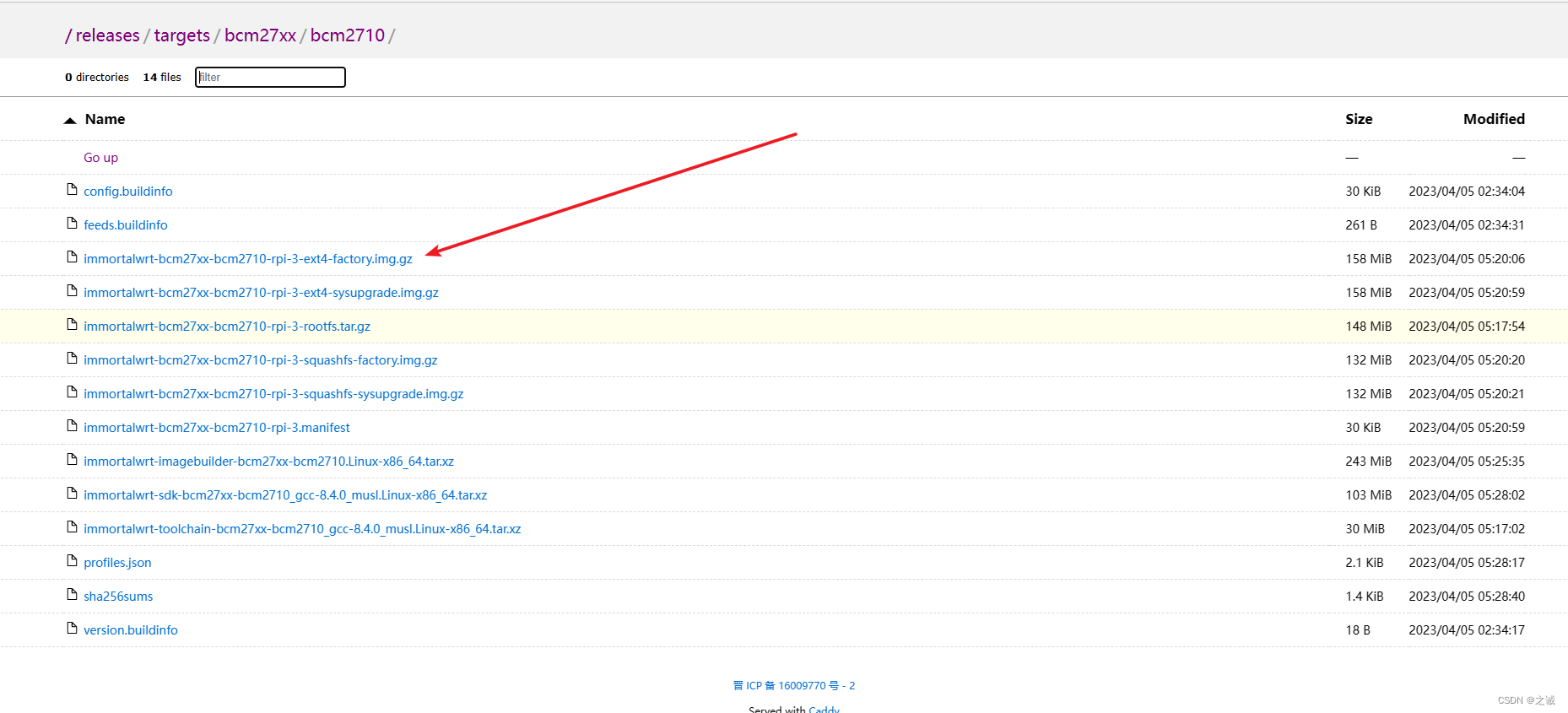Sort listing by Modified column header
Image resolution: width=1568 pixels, height=713 pixels.
(1494, 119)
